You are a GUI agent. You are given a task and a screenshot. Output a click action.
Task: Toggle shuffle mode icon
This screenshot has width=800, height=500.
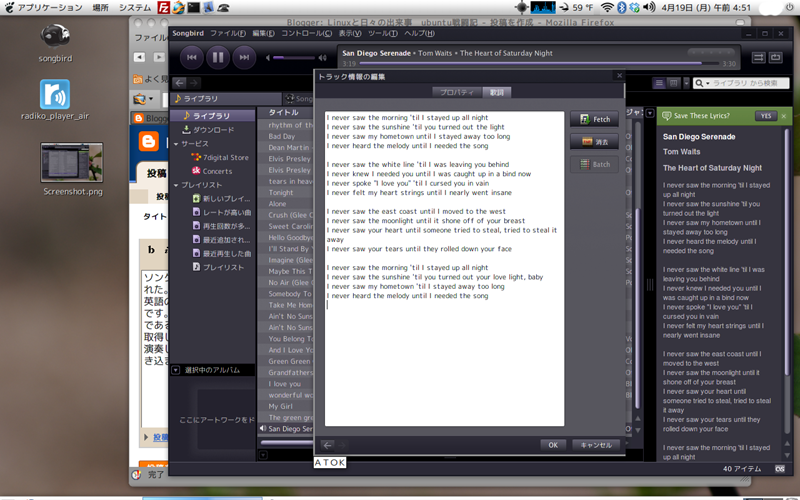[x=759, y=58]
